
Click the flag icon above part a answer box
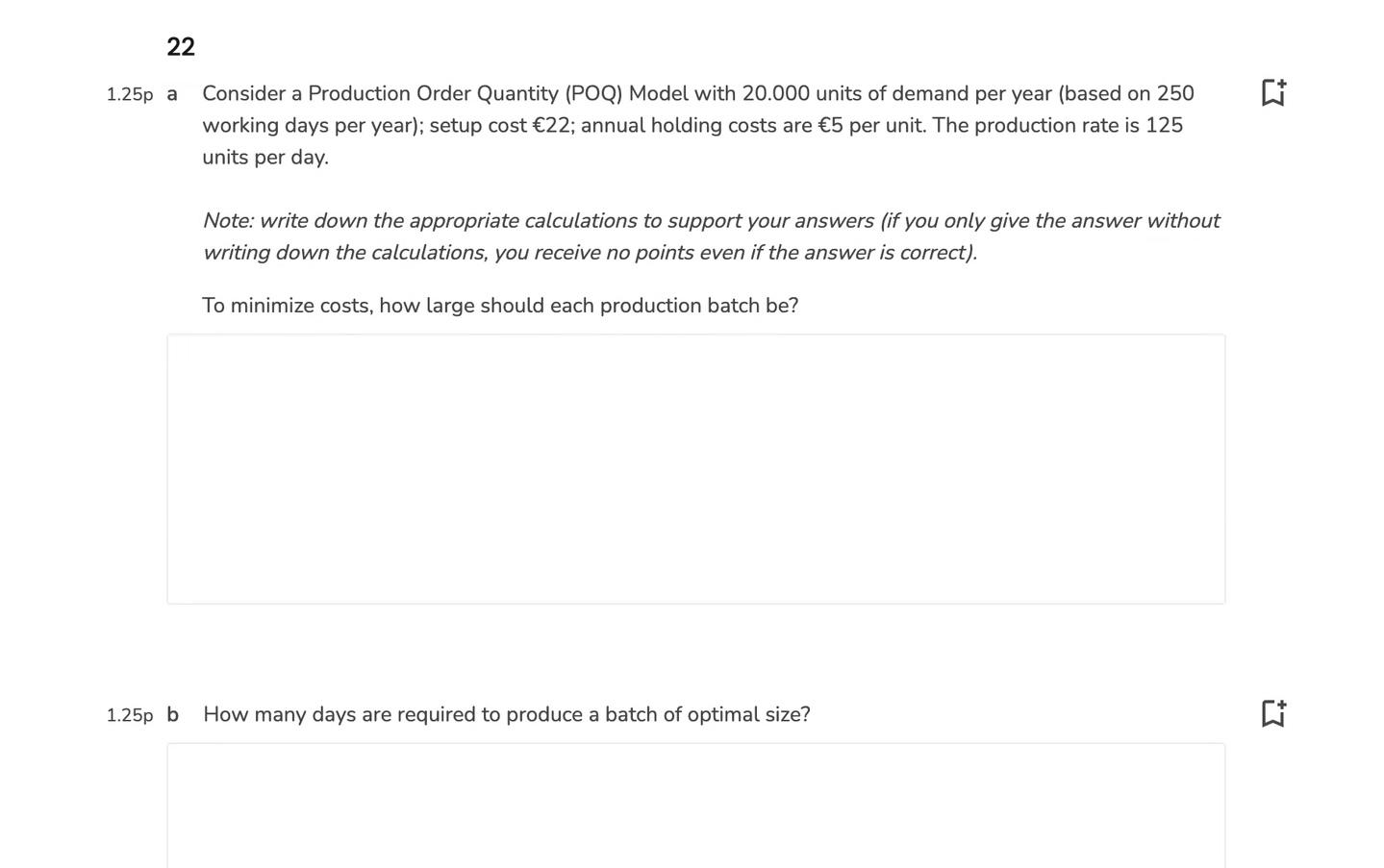click(x=1273, y=93)
